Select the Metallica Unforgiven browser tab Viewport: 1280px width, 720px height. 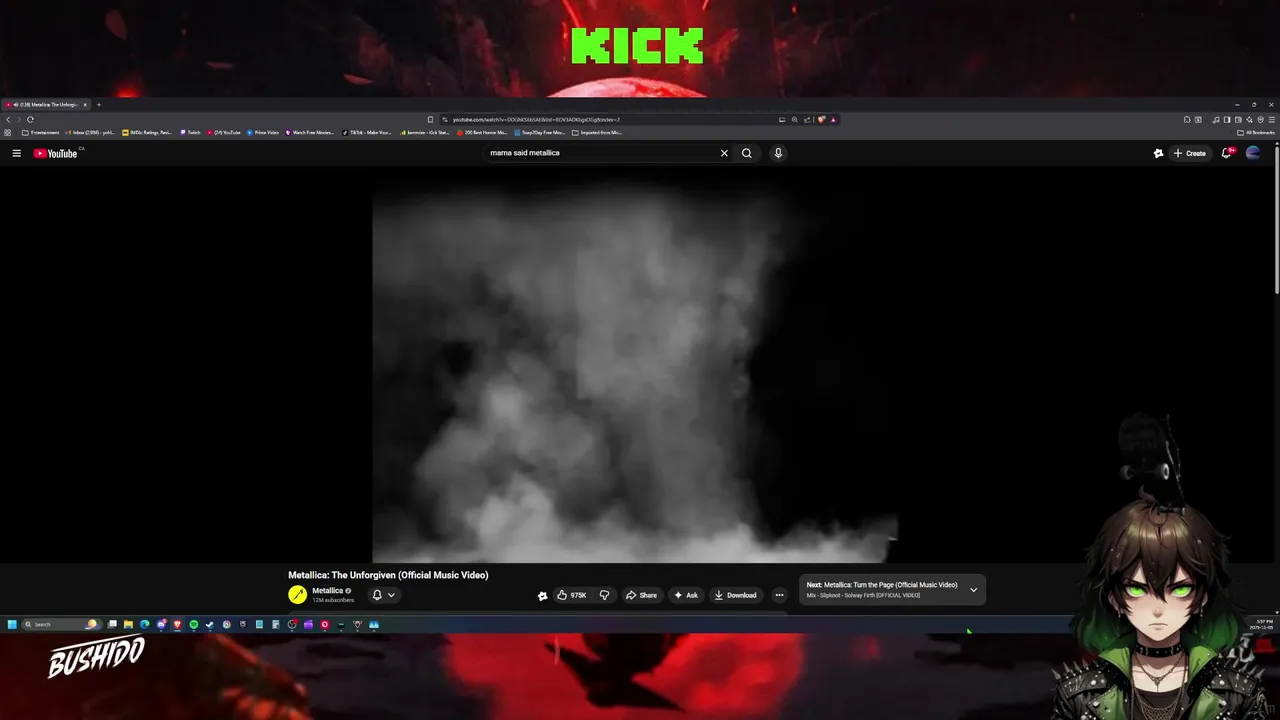(45, 105)
